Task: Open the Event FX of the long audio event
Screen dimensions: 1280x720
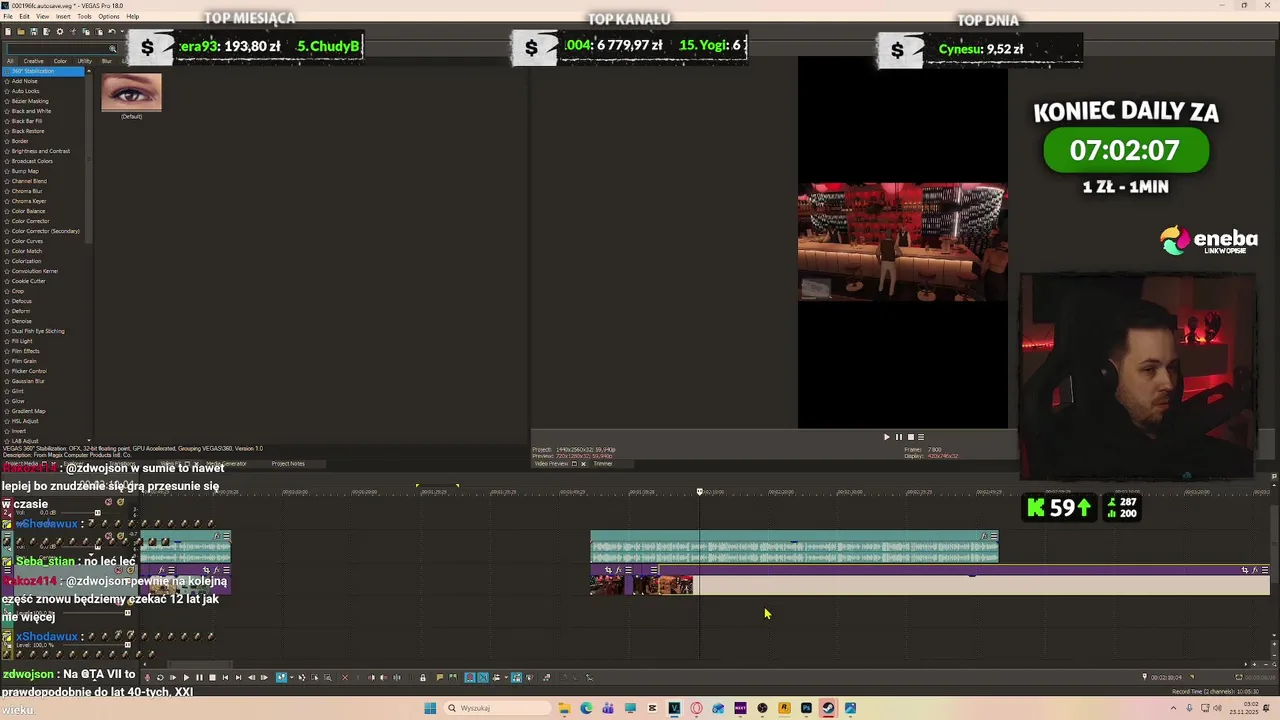Action: 984,536
